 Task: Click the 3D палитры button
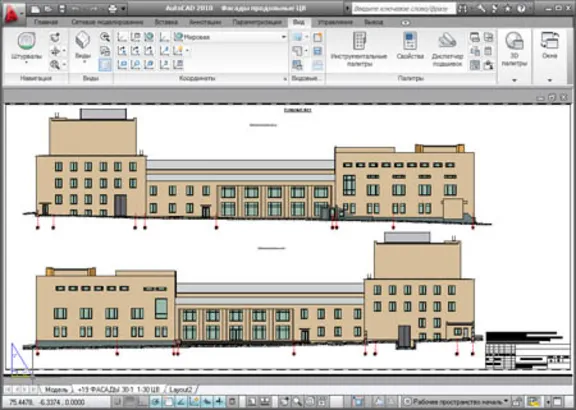(514, 48)
